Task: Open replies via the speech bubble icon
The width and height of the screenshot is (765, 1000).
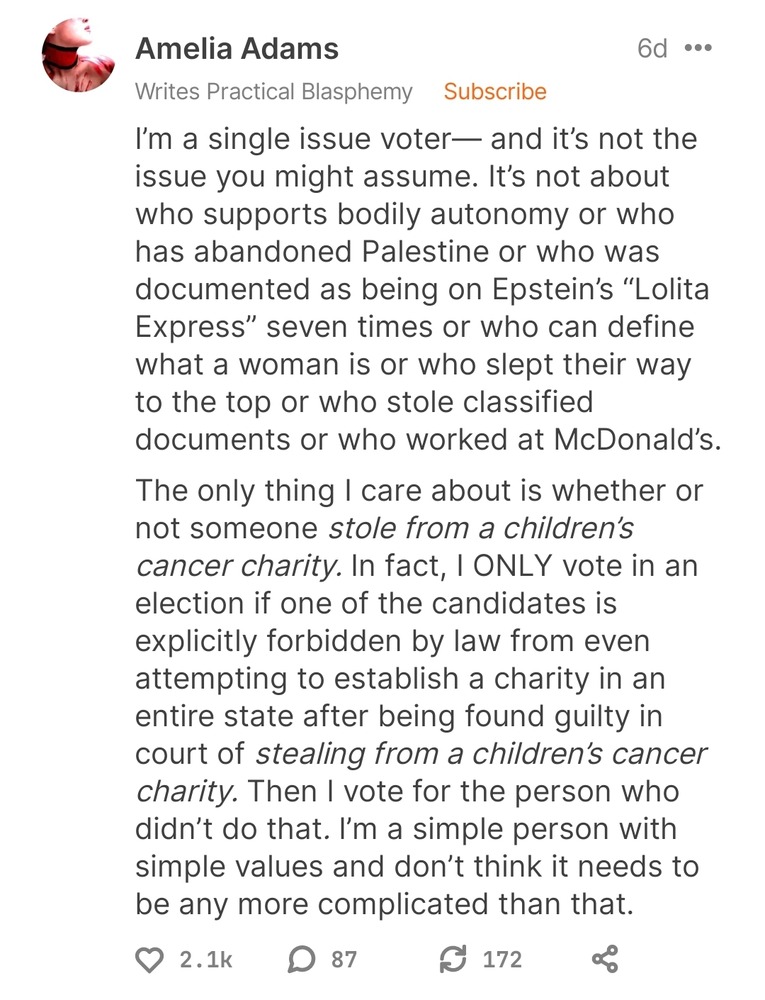Action: tap(302, 959)
